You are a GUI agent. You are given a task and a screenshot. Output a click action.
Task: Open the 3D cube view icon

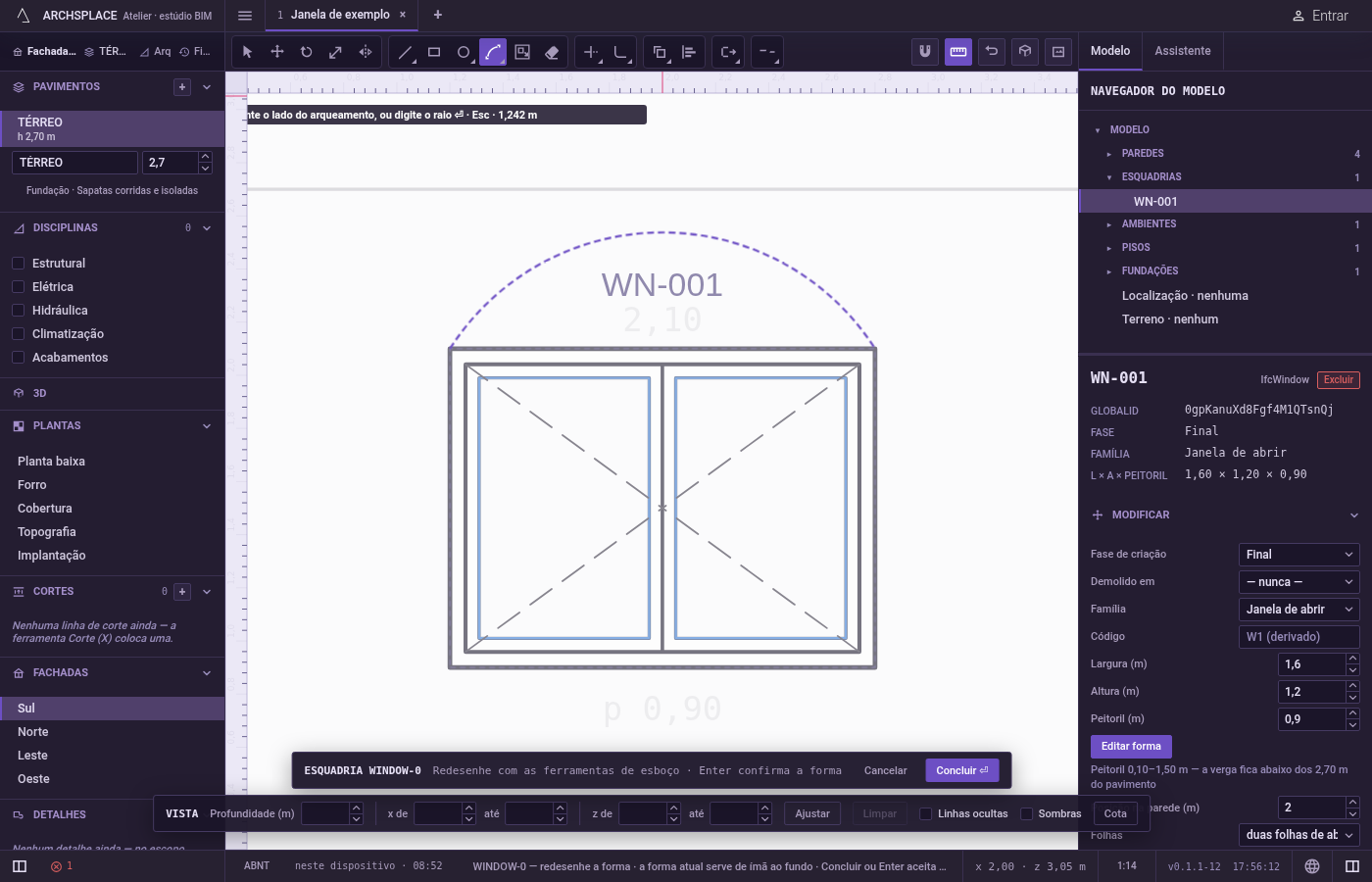point(1025,52)
